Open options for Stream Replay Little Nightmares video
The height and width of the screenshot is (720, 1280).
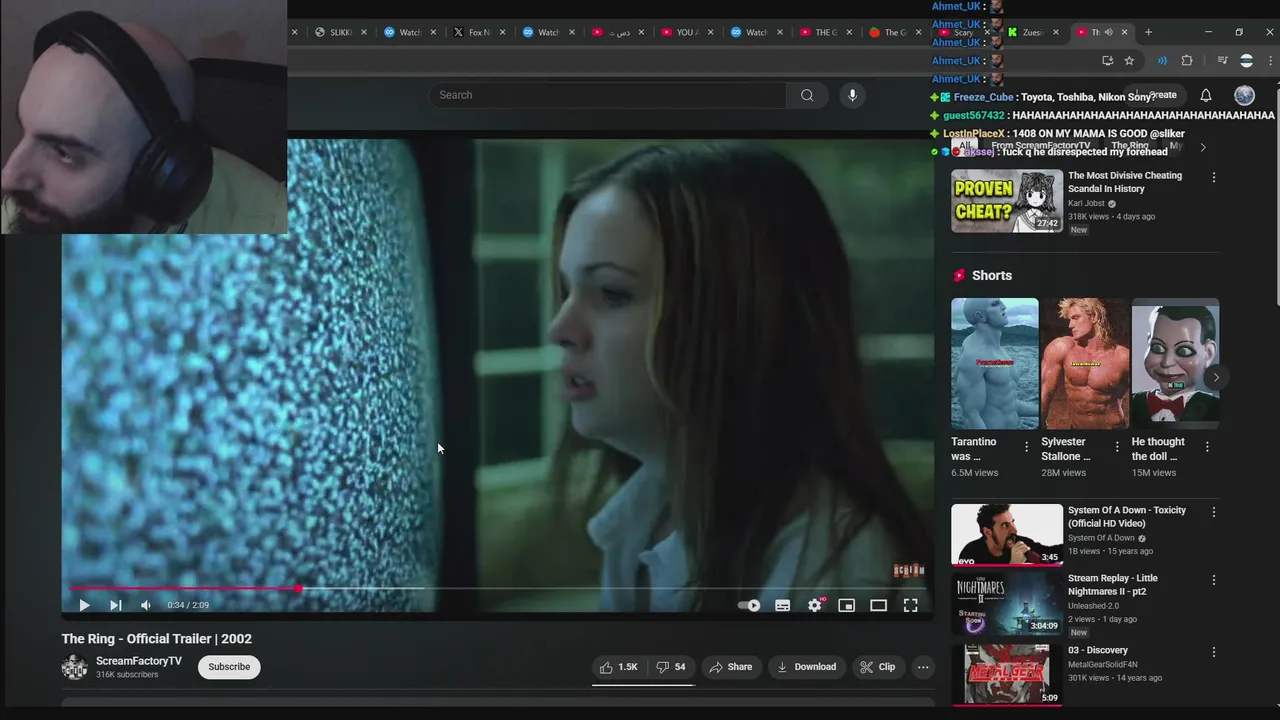[1214, 580]
